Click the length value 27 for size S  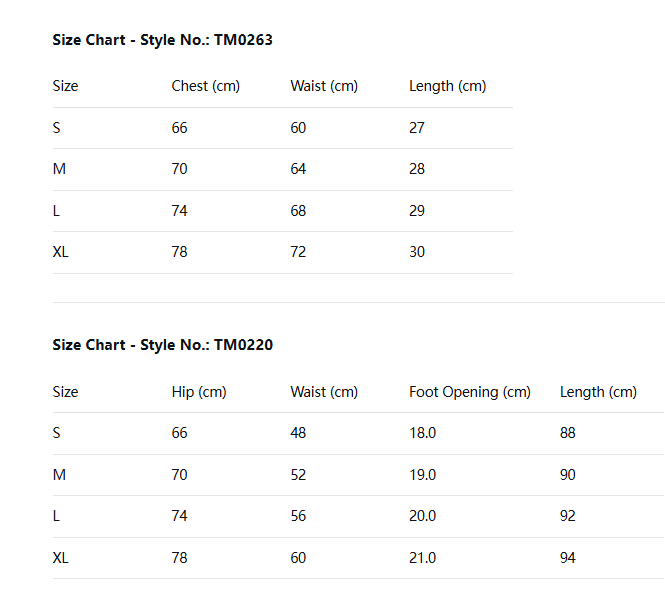[x=417, y=128]
